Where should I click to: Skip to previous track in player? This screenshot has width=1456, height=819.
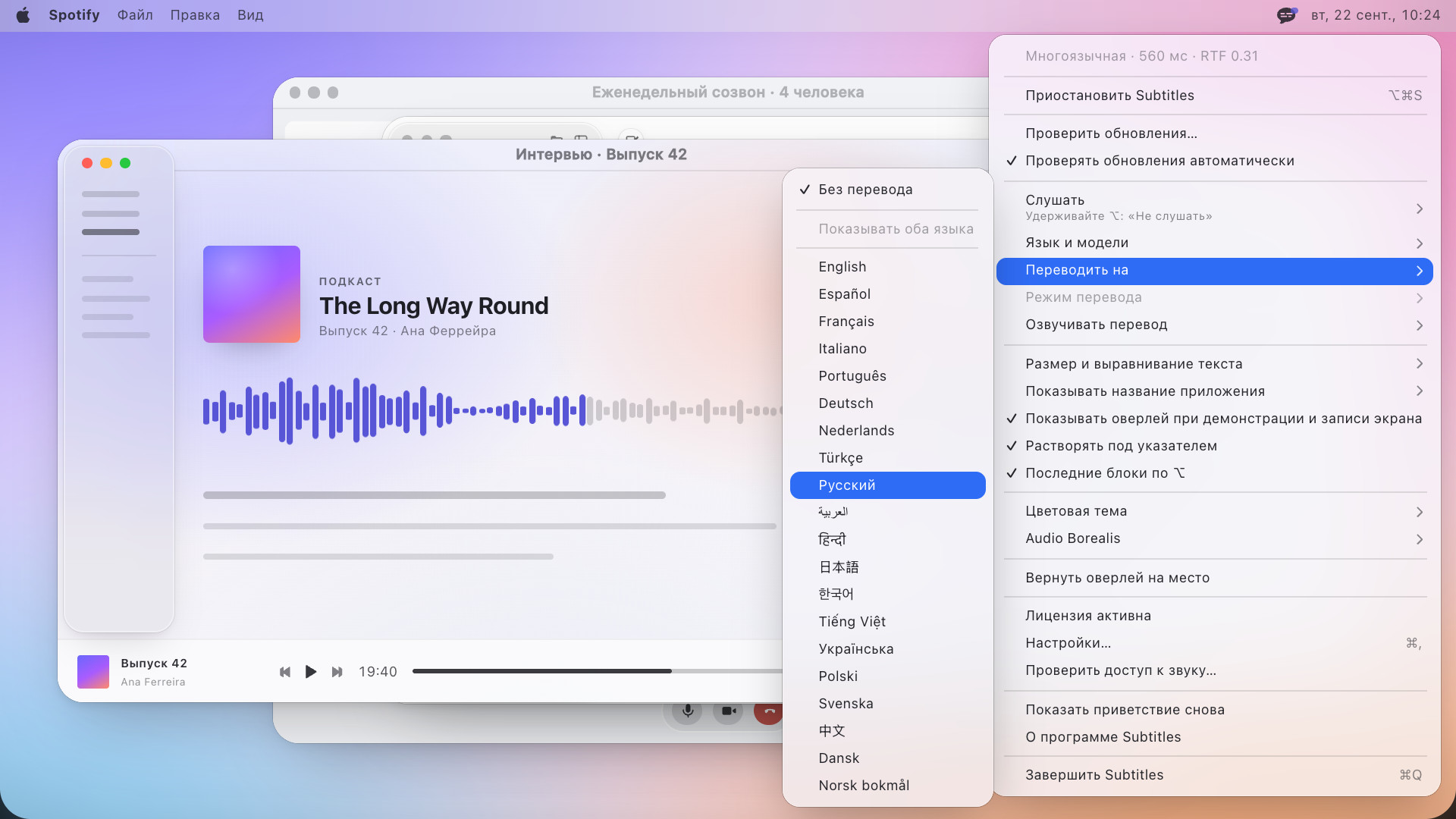285,672
